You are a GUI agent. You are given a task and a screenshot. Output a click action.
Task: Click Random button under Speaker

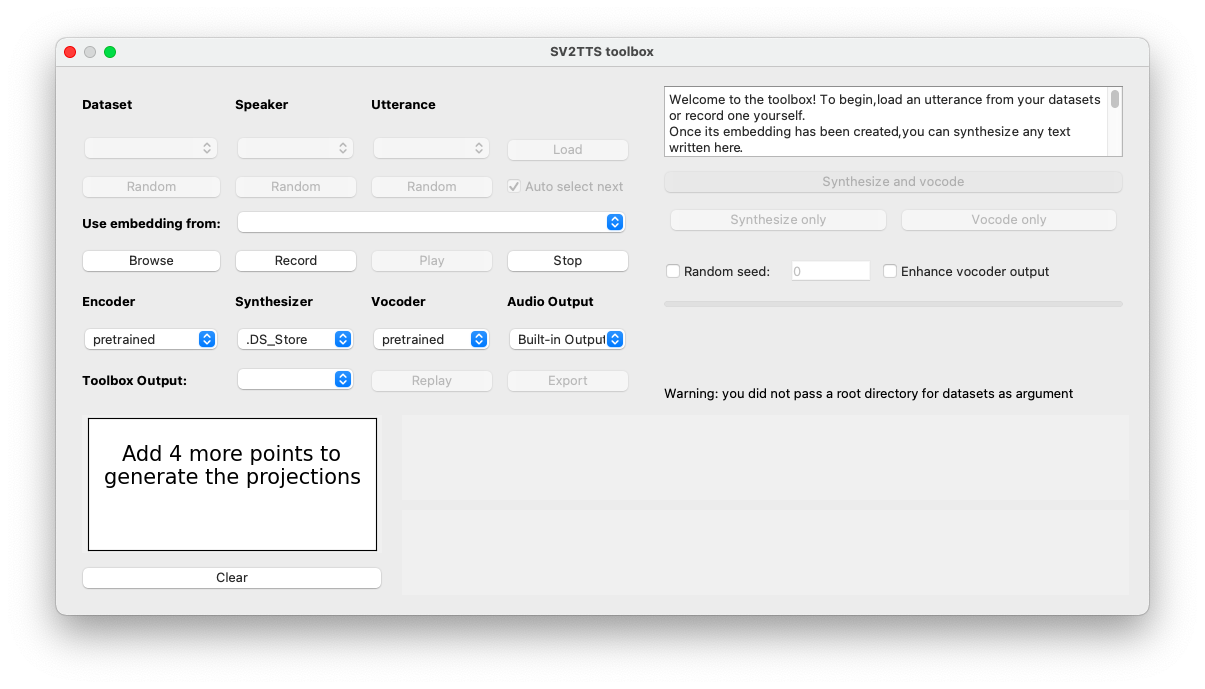point(295,186)
